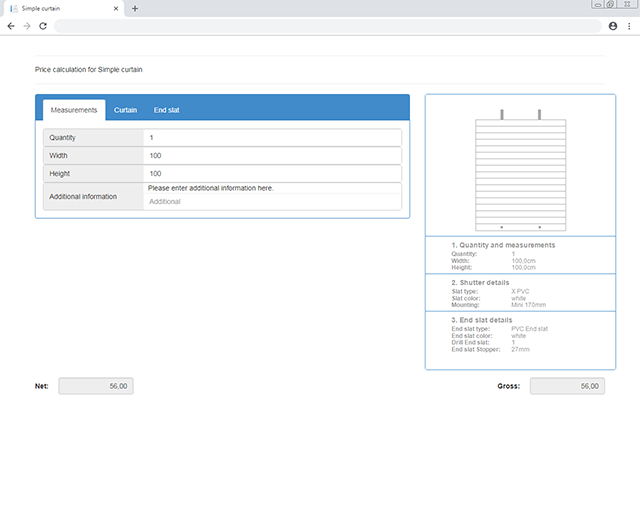Click the Quantity input field
The width and height of the screenshot is (640, 512).
(272, 138)
